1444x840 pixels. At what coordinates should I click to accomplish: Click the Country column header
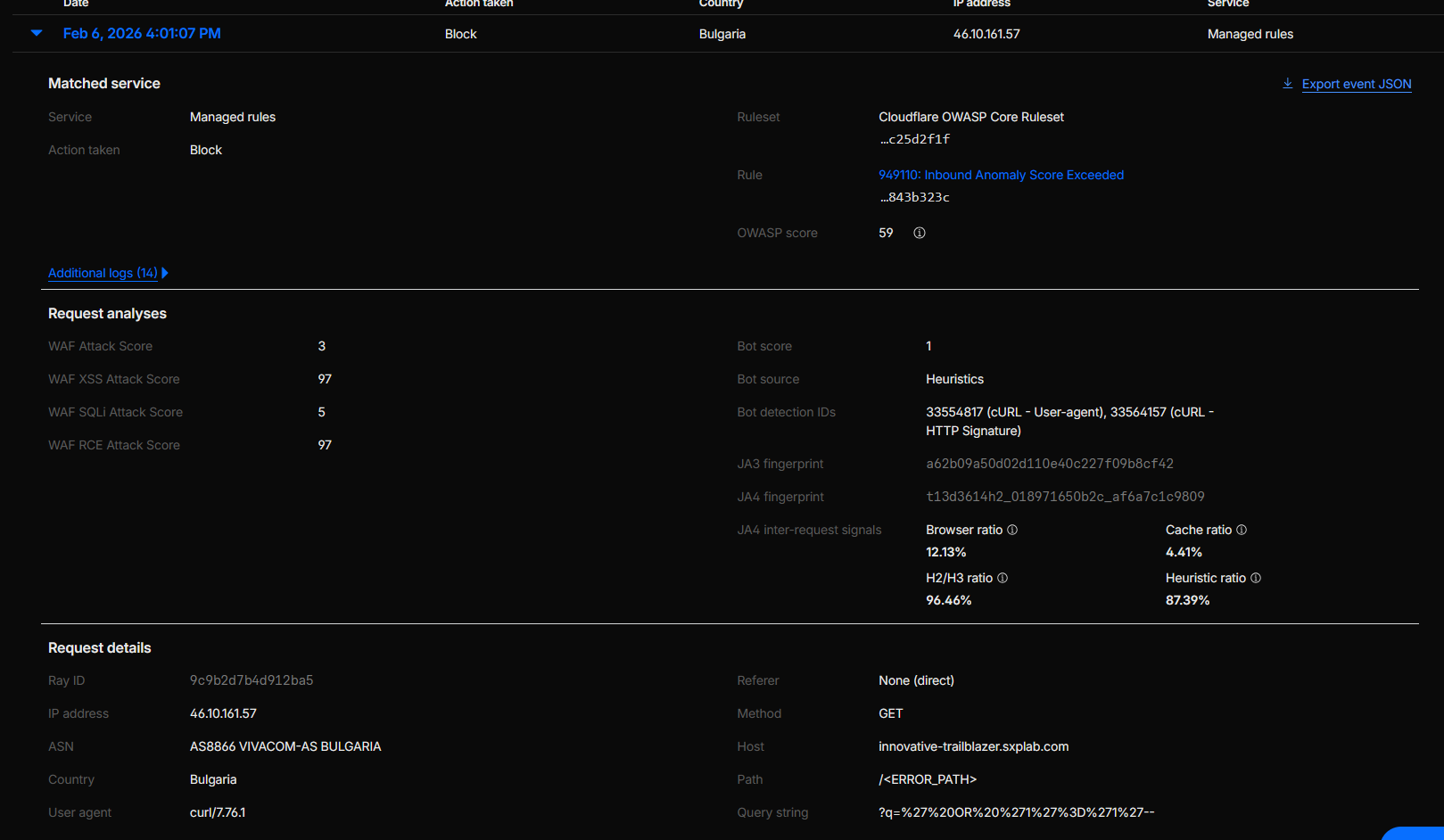[721, 4]
